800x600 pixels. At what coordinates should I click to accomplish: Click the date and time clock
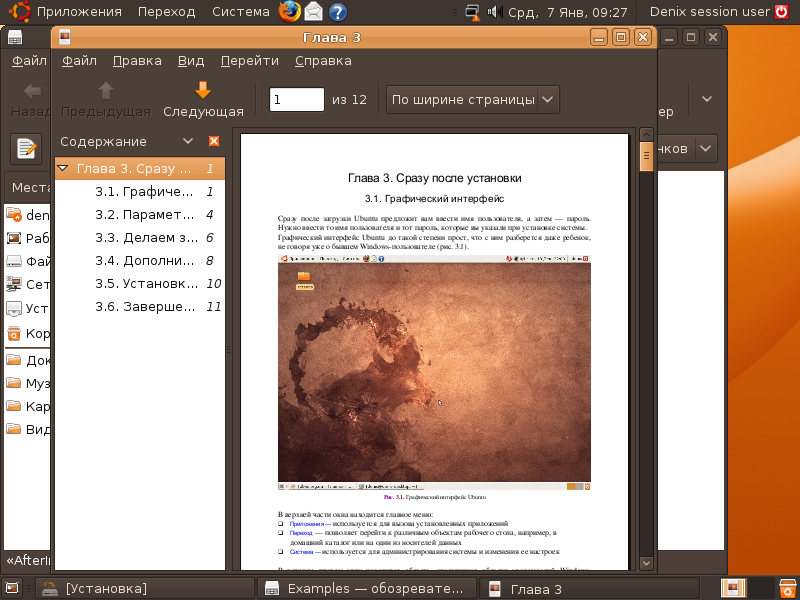[x=567, y=12]
